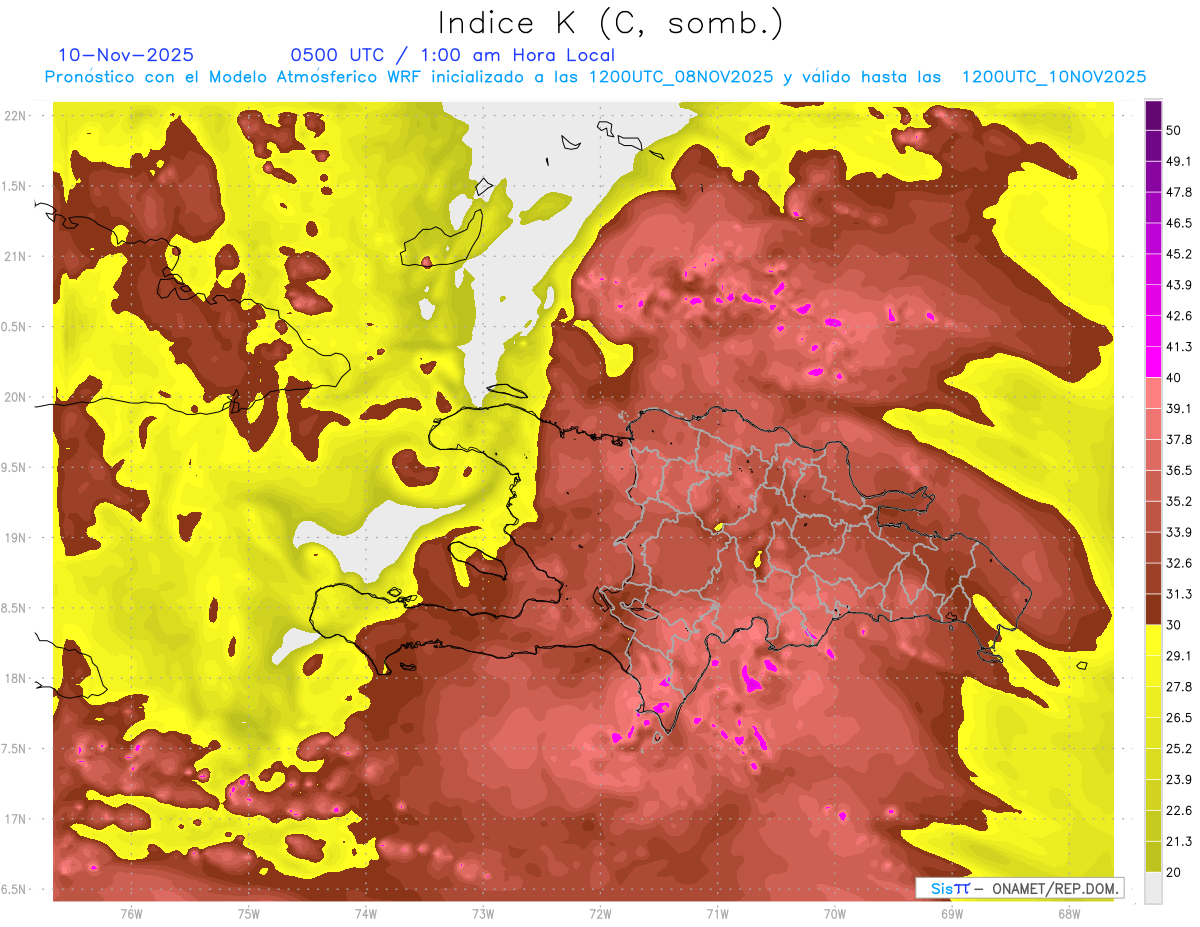
Task: Select the '33.9' value on the color scale
Action: 1179,532
